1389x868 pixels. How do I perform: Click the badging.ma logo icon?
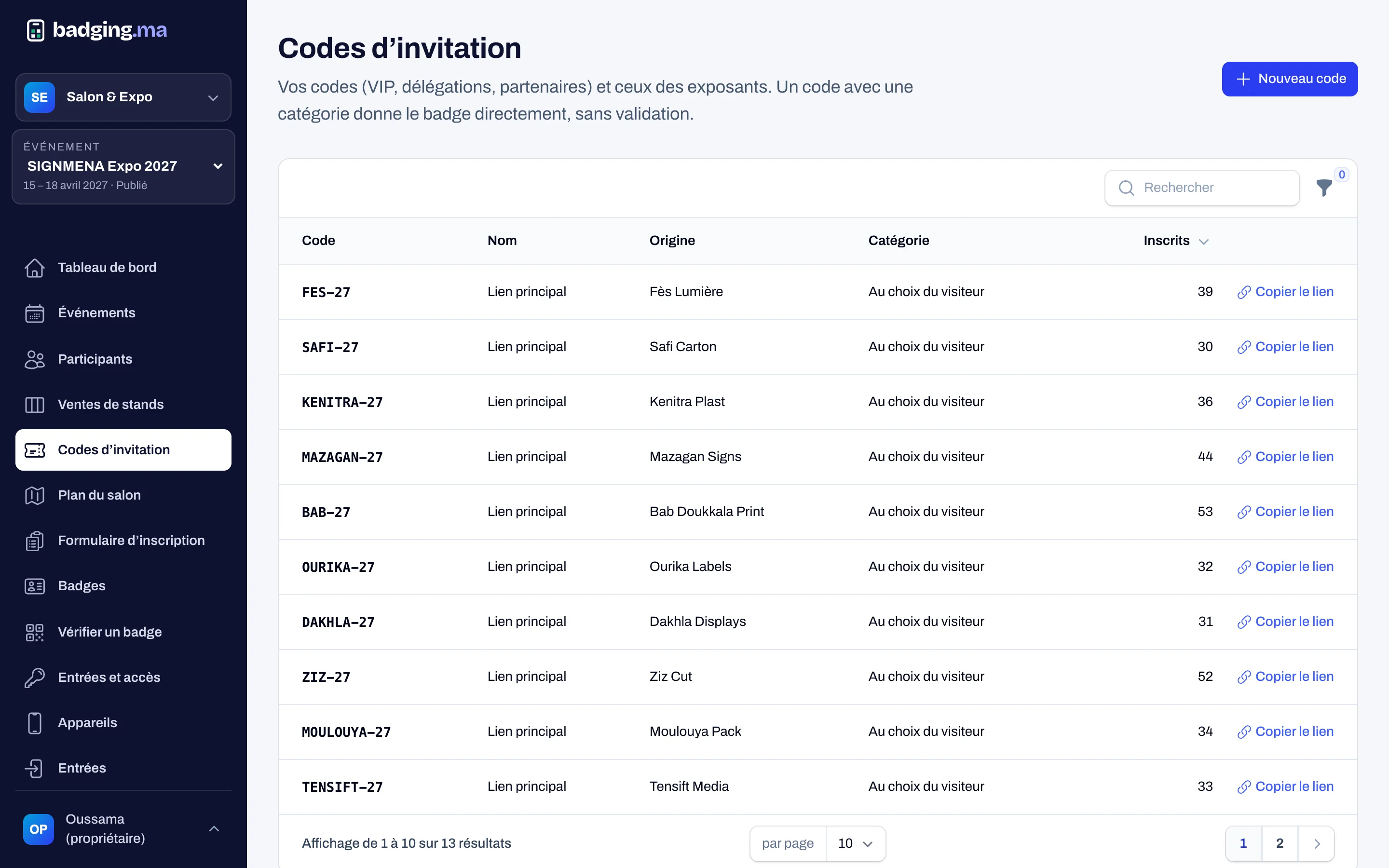[36, 30]
